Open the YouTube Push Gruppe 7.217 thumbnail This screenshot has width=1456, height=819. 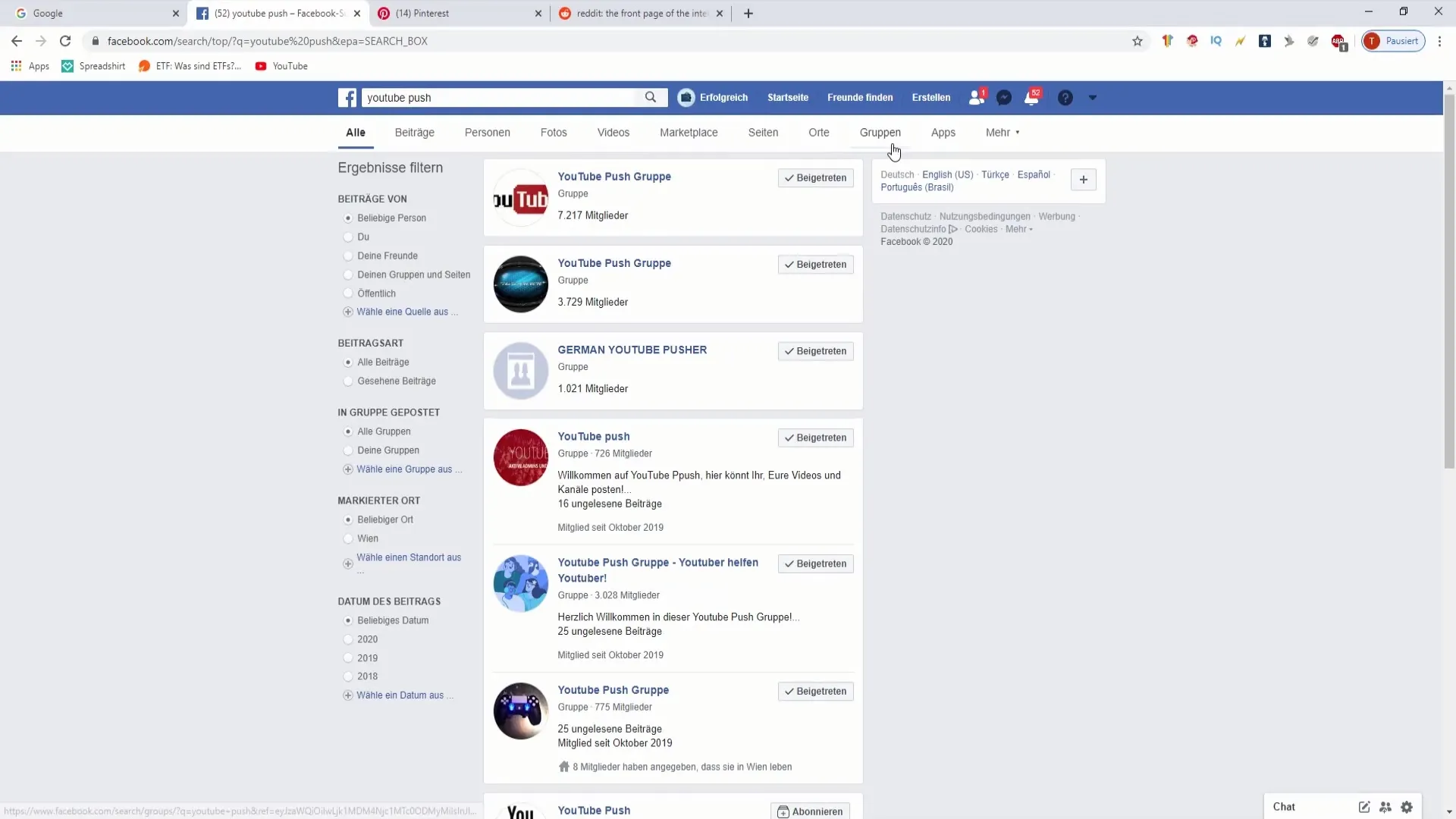(x=521, y=199)
